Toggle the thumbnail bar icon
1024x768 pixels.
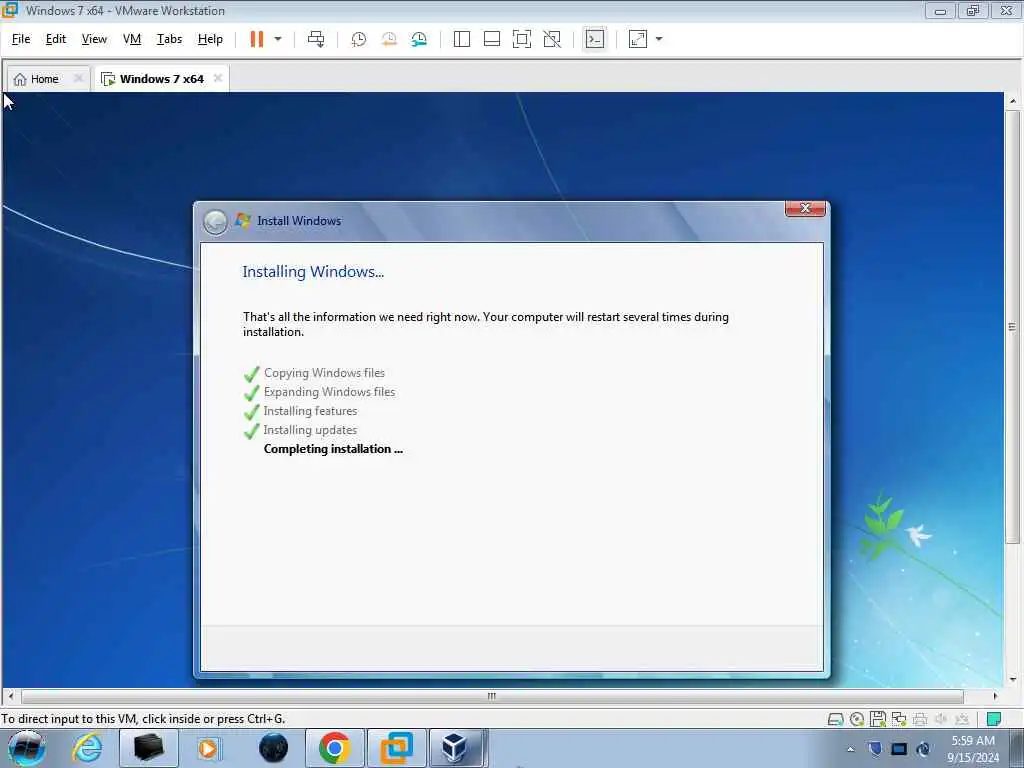[492, 39]
